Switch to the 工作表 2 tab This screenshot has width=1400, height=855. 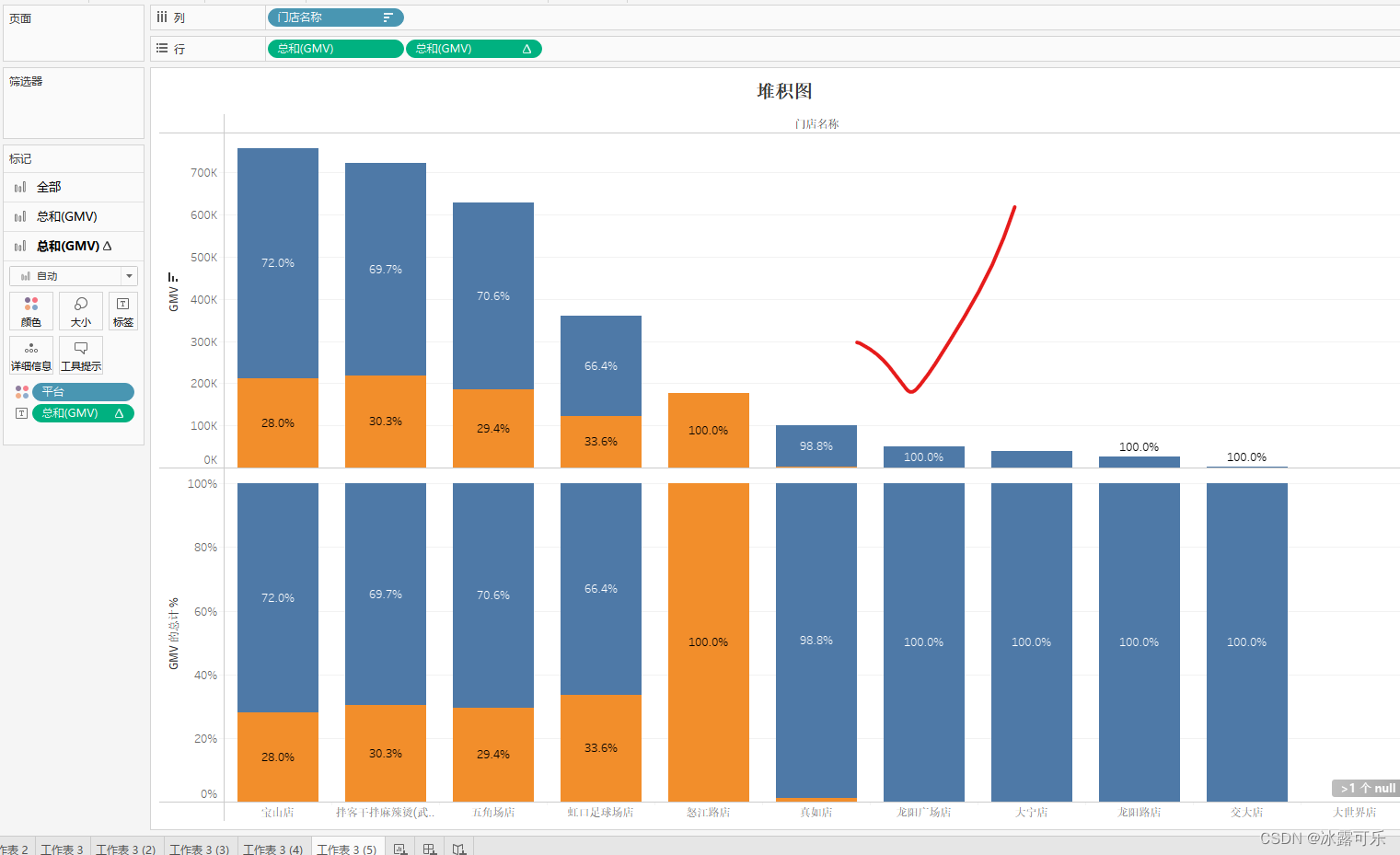[x=15, y=849]
